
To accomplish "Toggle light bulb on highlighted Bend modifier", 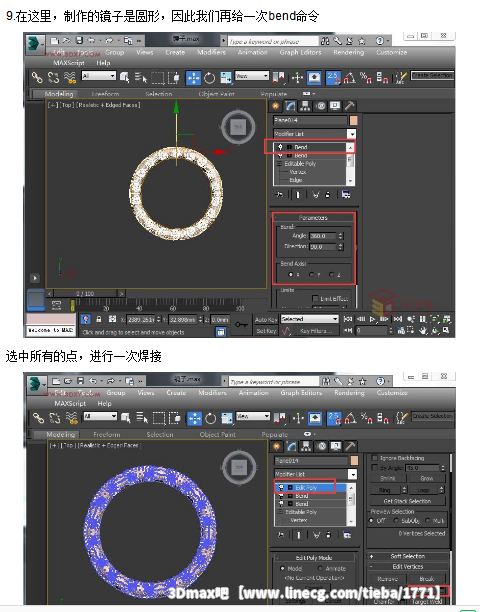I will tap(280, 147).
